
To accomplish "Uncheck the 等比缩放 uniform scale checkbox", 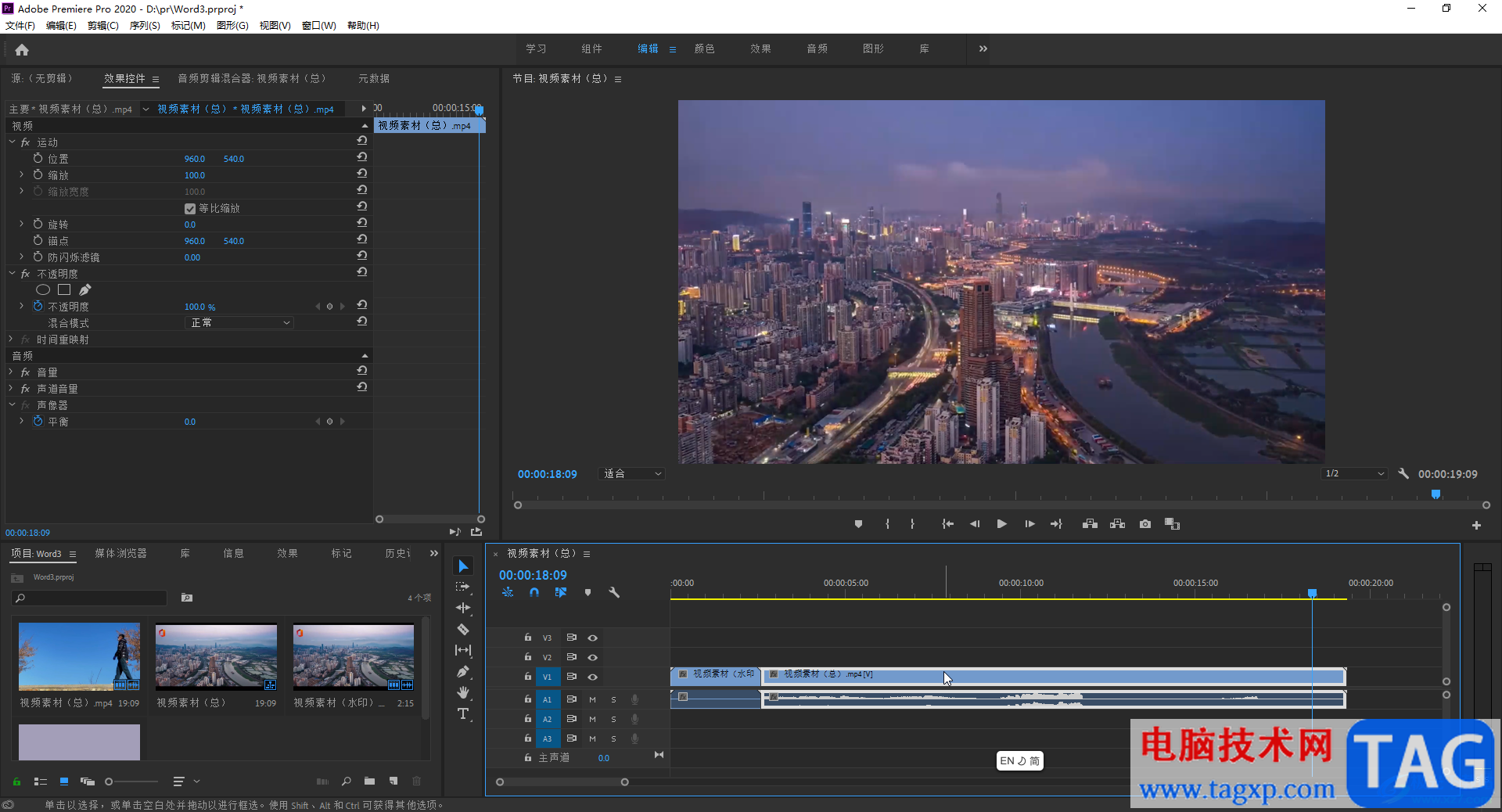I will 190,209.
